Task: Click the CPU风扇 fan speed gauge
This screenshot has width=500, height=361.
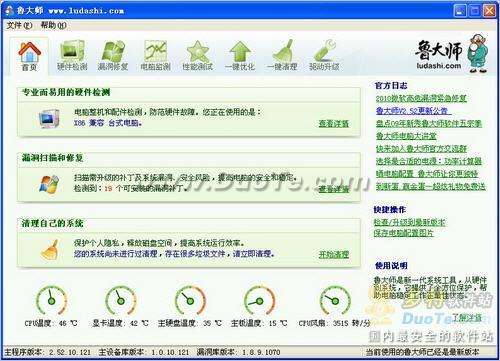Action: [x=335, y=300]
